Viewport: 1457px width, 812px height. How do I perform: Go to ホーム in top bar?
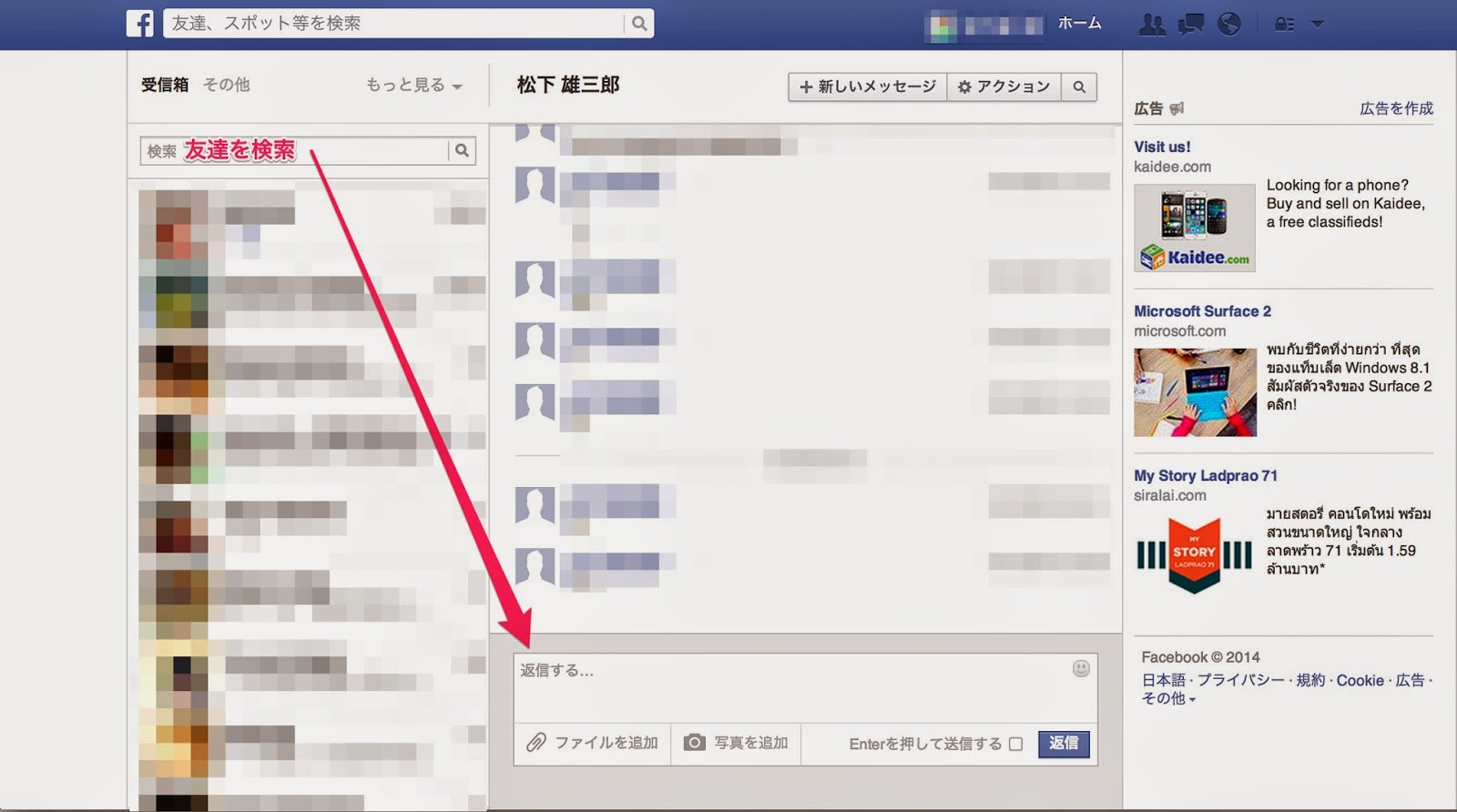(x=1079, y=23)
